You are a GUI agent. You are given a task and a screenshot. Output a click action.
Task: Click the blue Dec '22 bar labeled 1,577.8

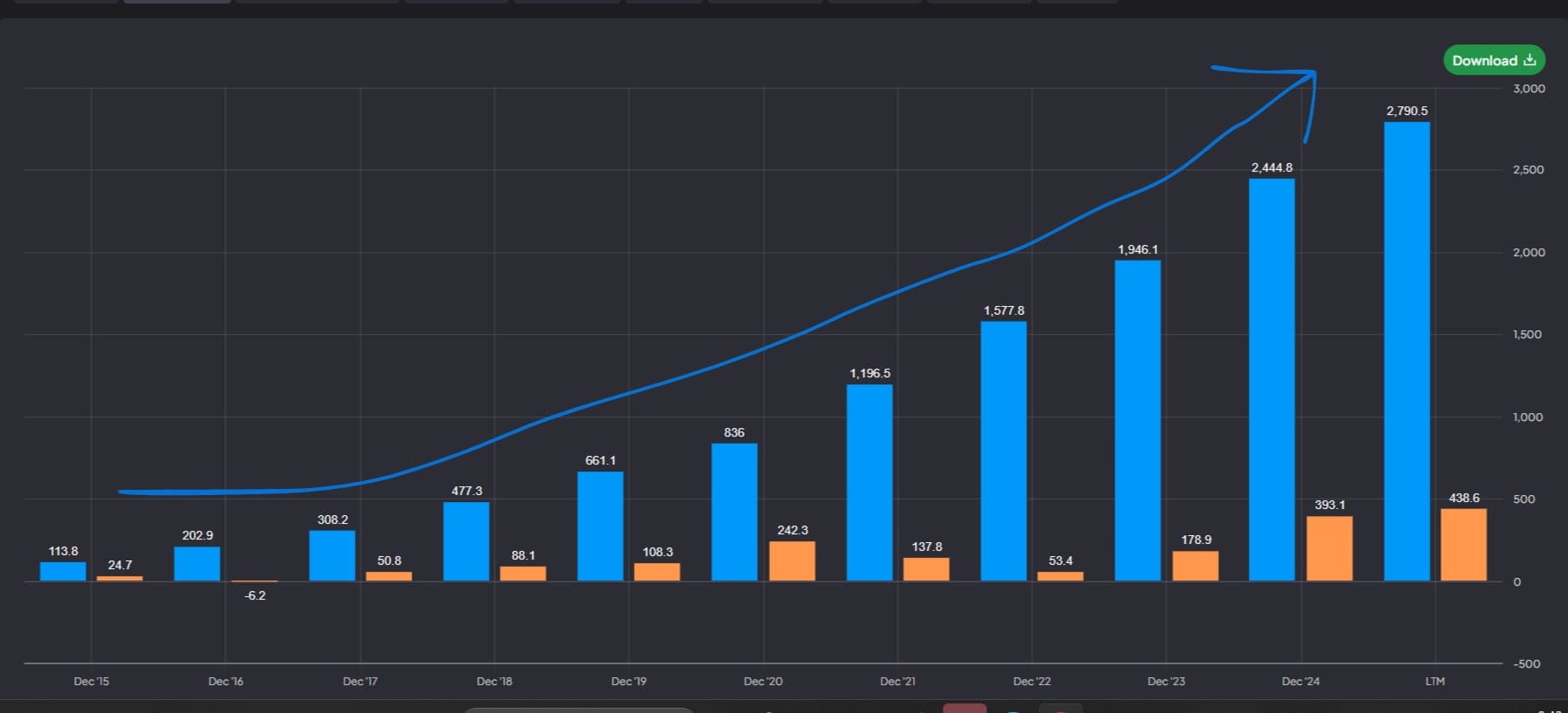click(x=1003, y=451)
